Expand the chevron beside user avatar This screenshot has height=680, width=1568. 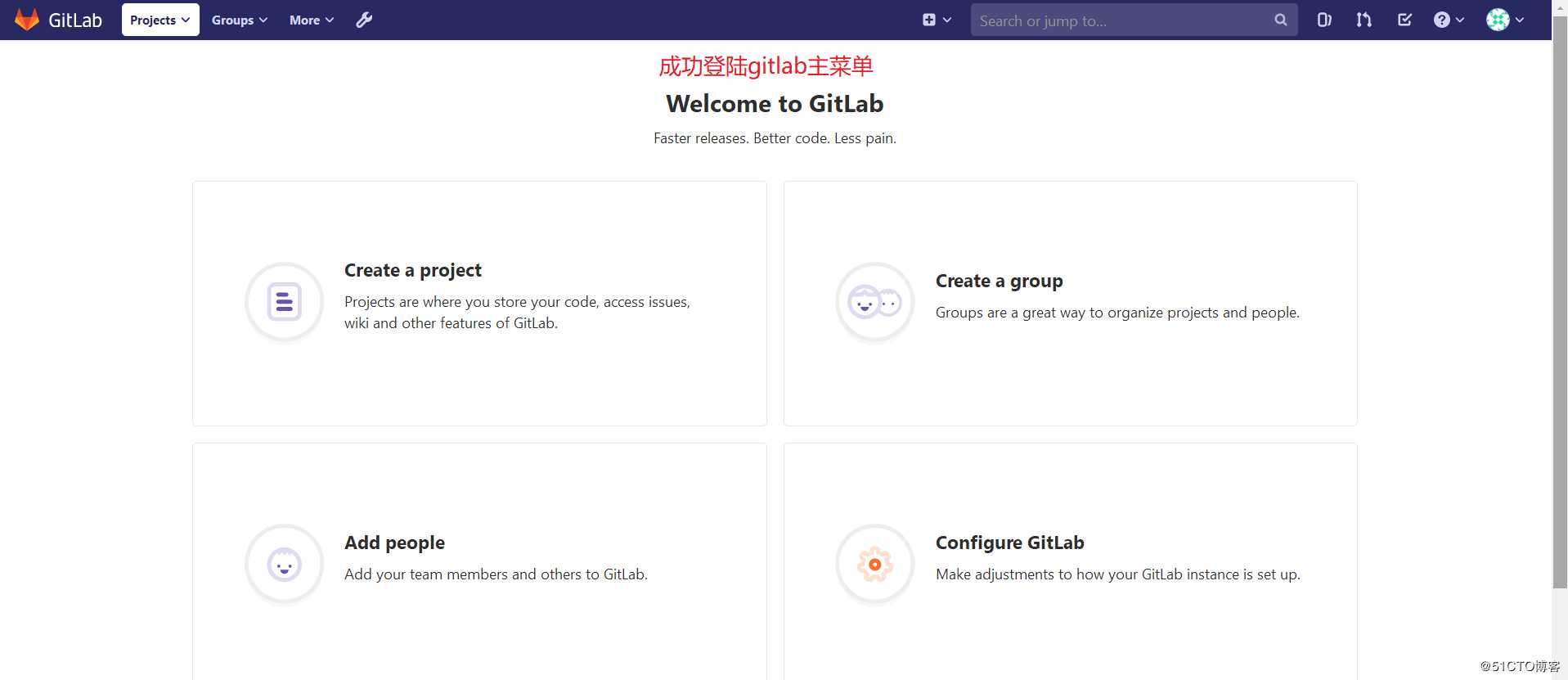pos(1520,20)
